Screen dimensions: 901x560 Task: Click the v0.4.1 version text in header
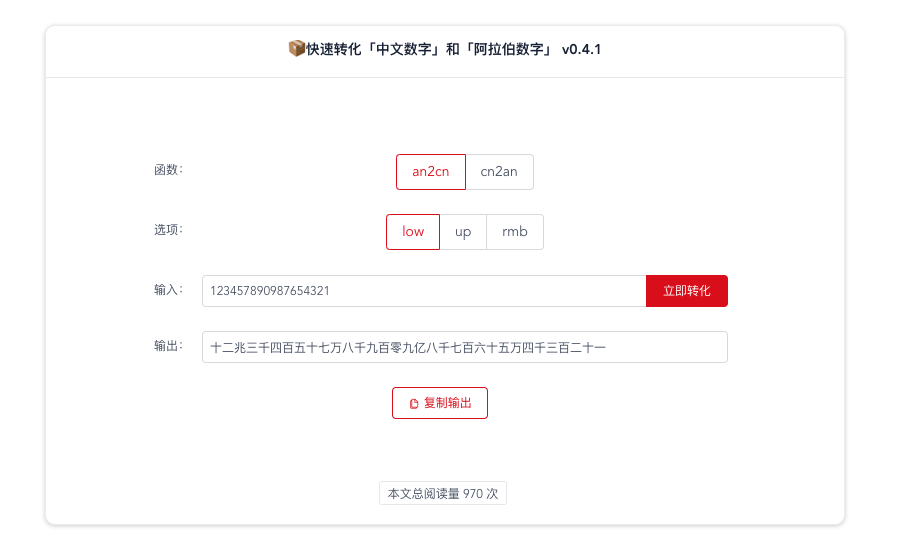(582, 49)
